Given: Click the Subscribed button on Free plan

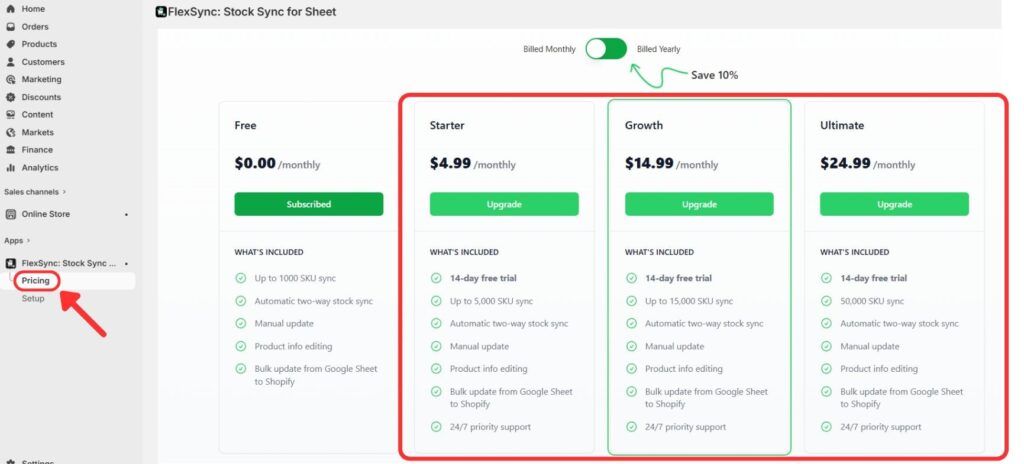Looking at the screenshot, I should [x=308, y=204].
